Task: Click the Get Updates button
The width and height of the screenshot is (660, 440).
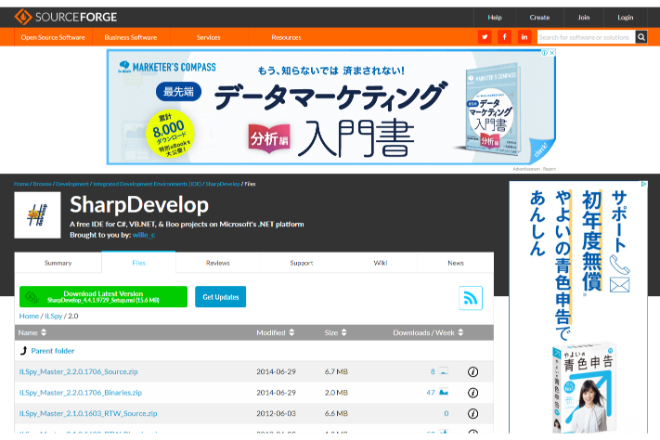Action: pos(221,297)
